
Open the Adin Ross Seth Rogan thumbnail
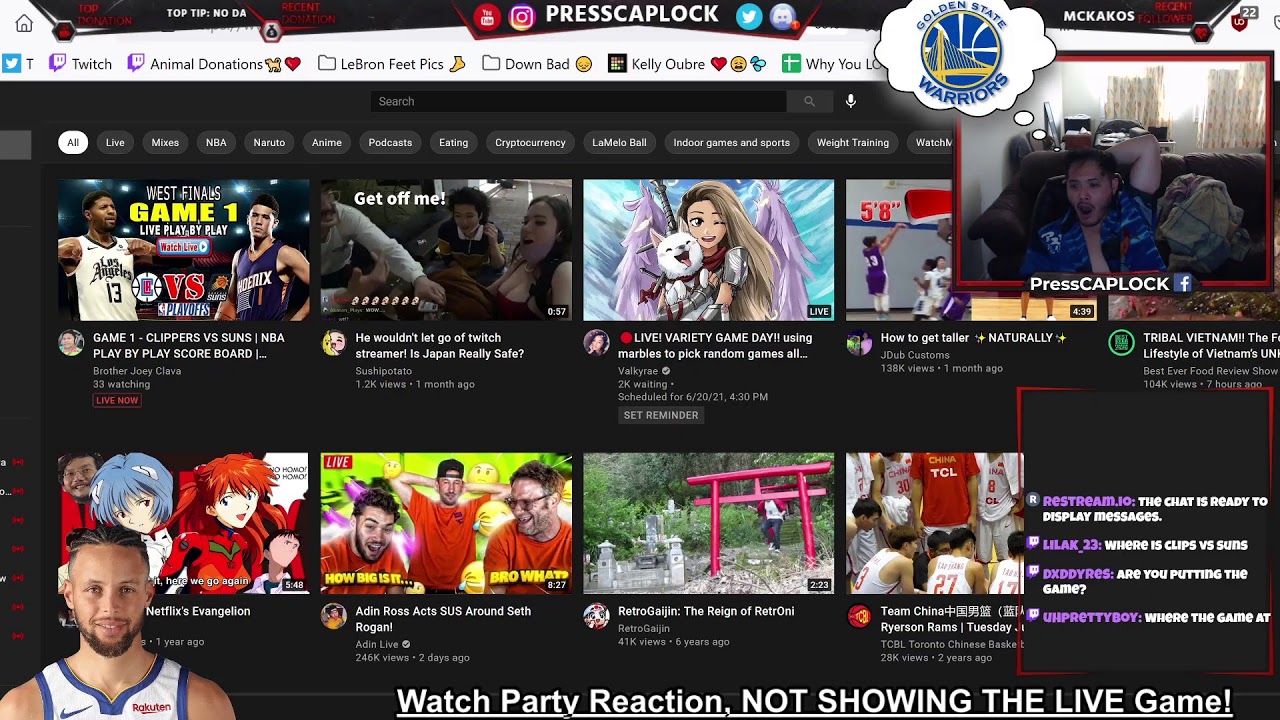pyautogui.click(x=446, y=523)
